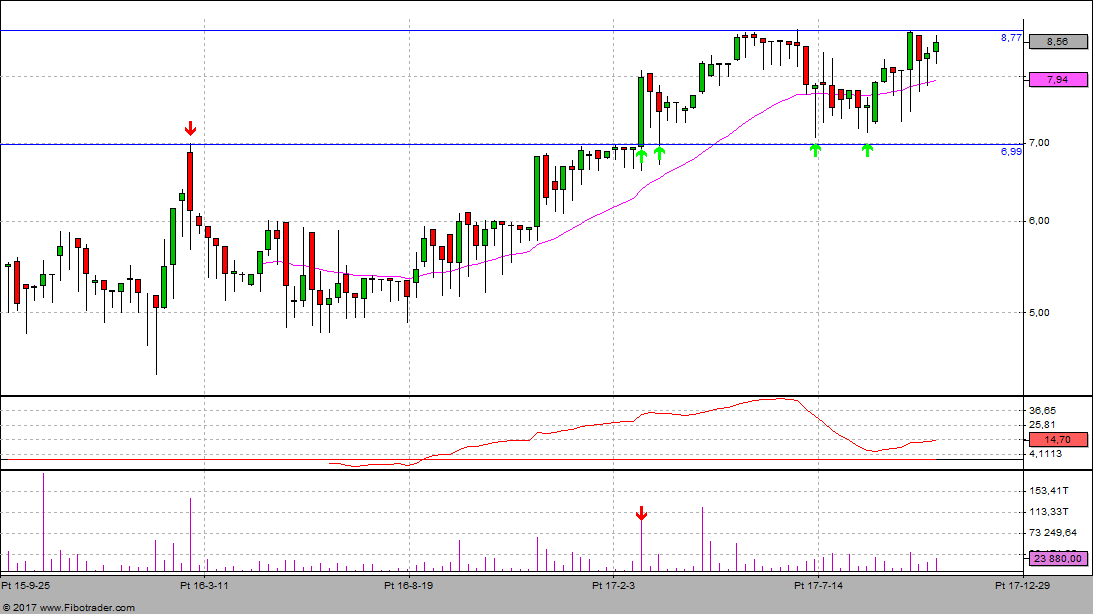Click the current volume box 23 880,00

pos(1057,558)
